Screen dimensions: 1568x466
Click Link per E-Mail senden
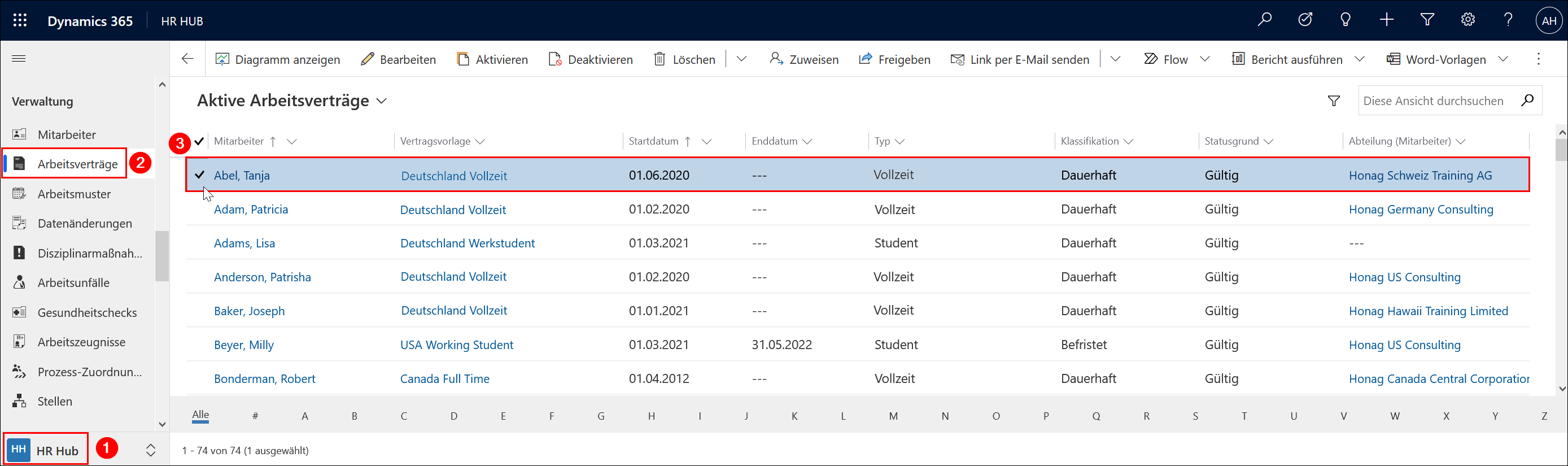pos(1020,59)
